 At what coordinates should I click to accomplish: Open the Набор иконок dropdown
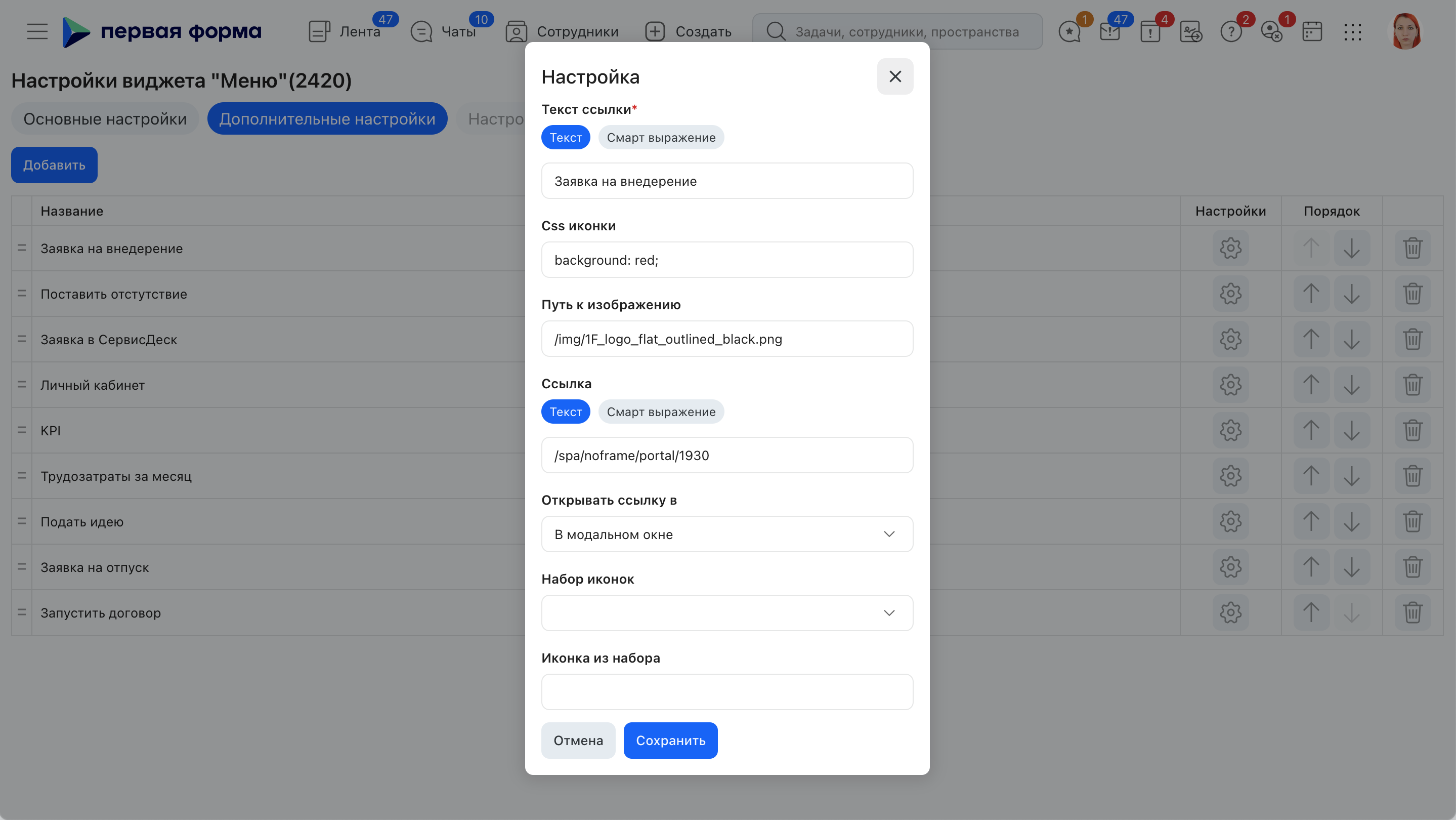tap(727, 613)
